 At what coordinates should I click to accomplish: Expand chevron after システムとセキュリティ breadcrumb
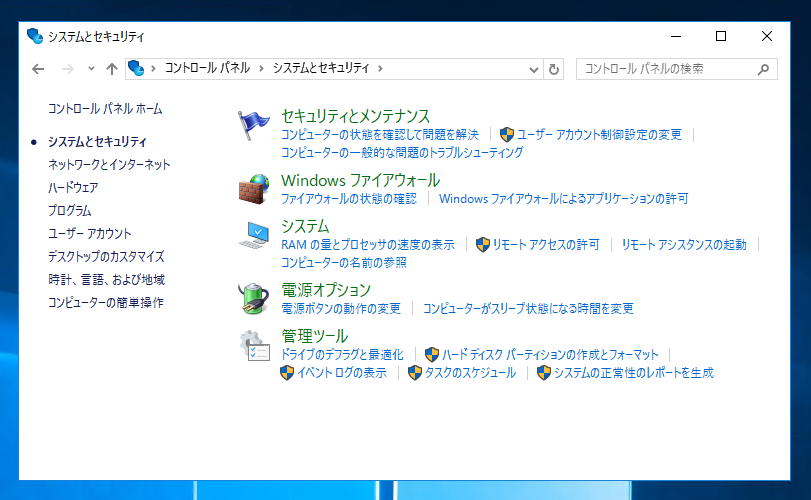coord(380,68)
